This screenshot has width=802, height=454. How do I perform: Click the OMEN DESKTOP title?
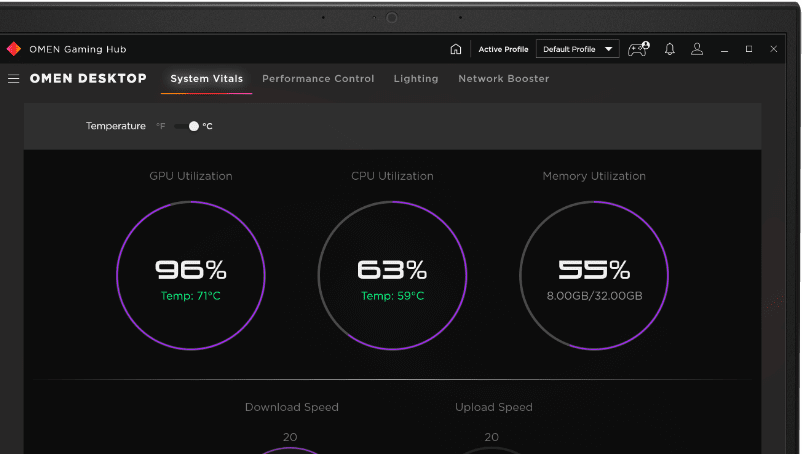(x=88, y=79)
